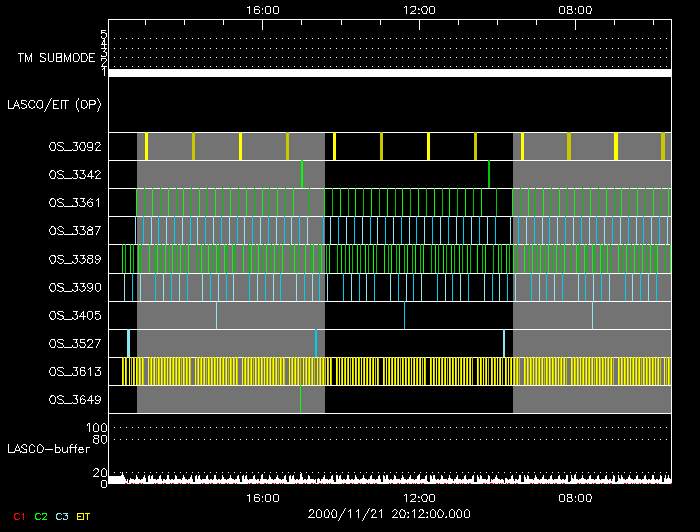
Task: Click the 12:00 label on the top axis
Action: click(418, 10)
